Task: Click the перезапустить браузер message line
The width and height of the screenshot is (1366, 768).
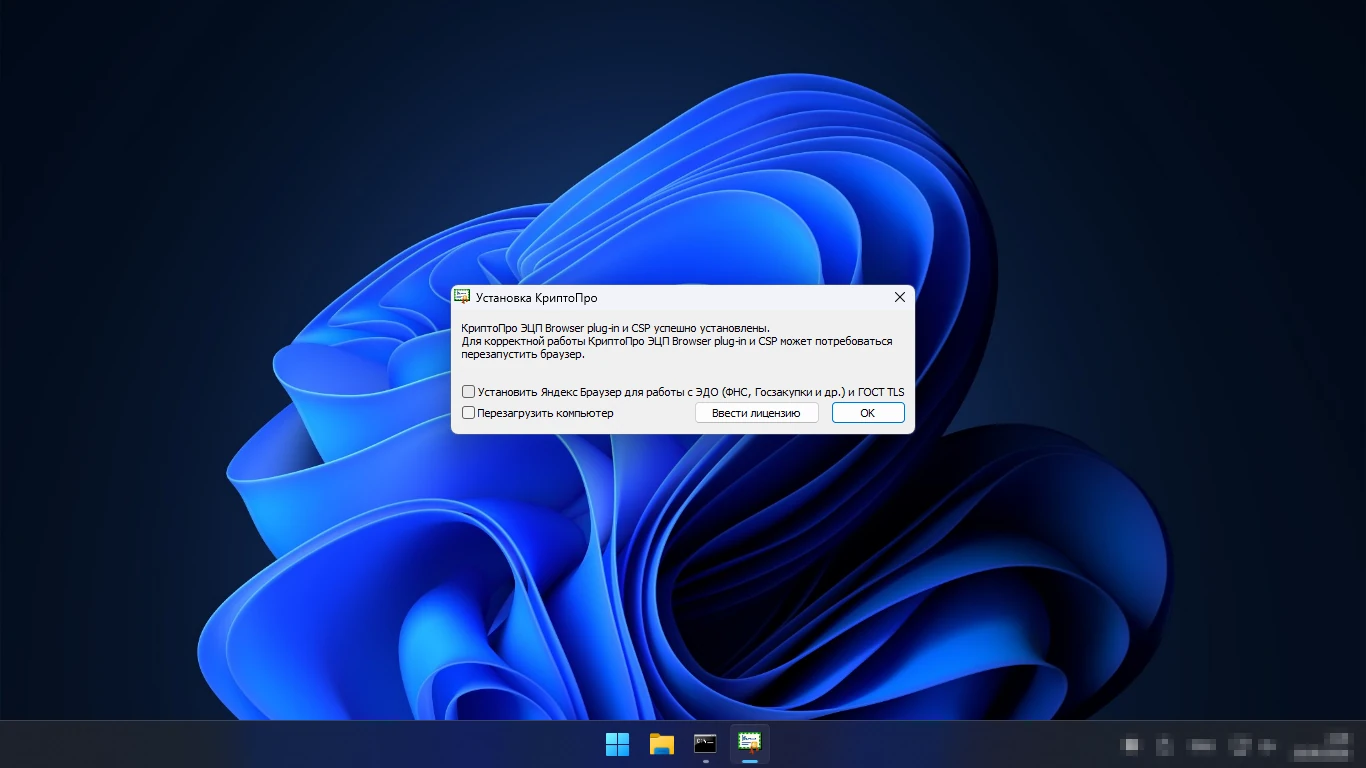Action: point(523,354)
